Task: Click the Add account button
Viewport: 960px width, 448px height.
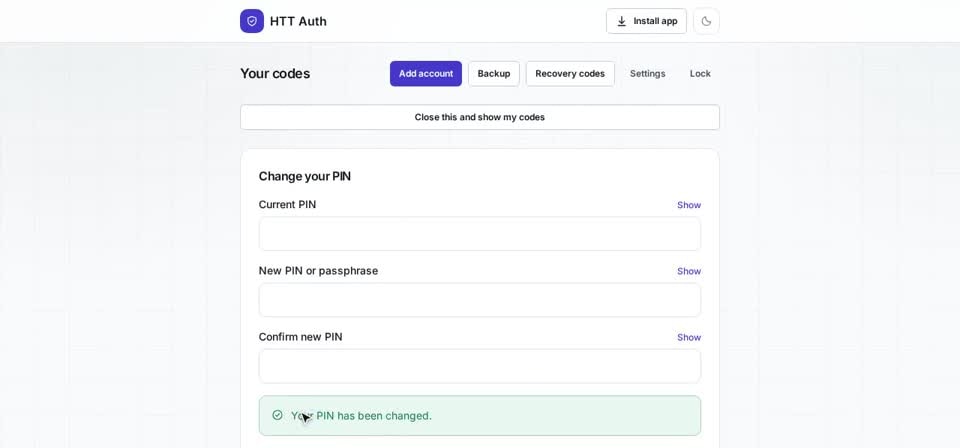Action: [x=426, y=73]
